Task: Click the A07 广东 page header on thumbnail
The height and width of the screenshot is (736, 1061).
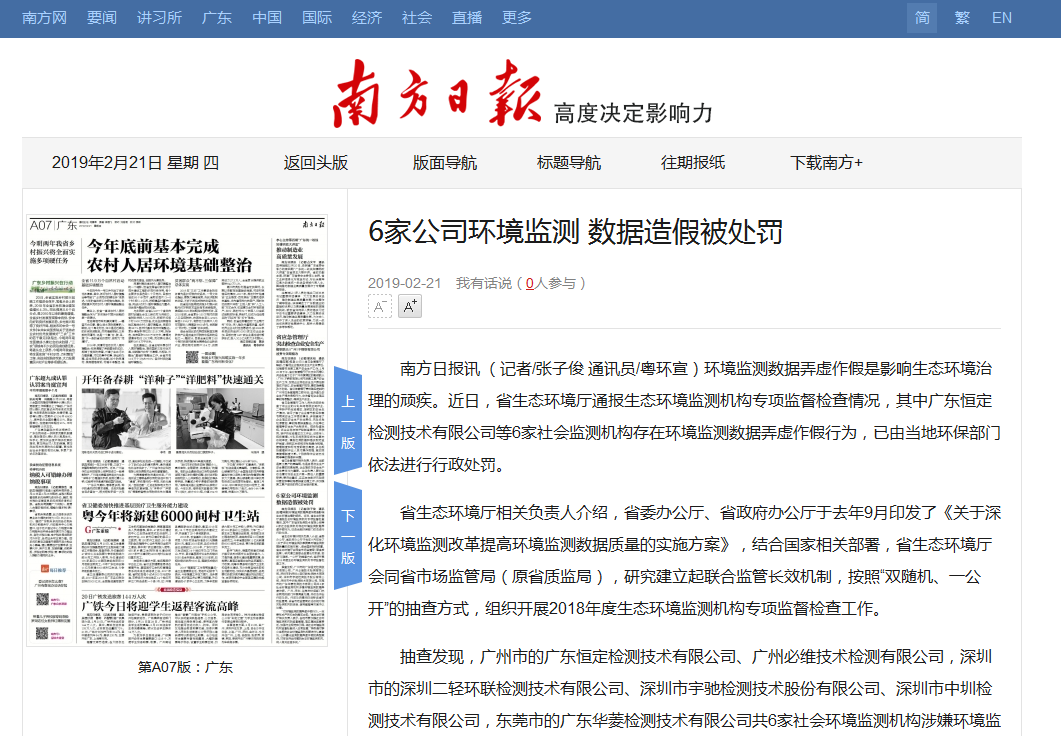Action: tap(53, 225)
